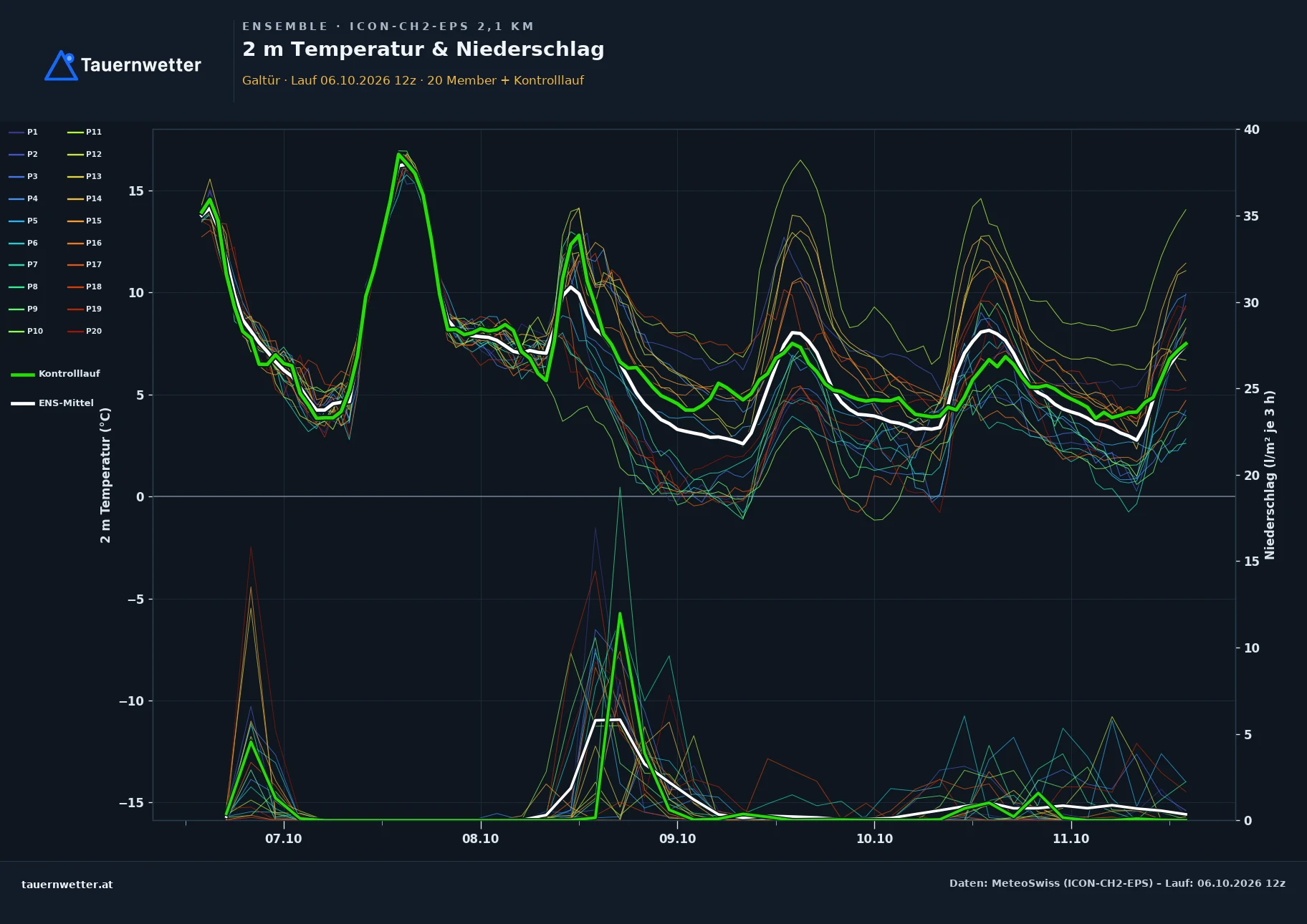This screenshot has height=924, width=1307.
Task: Pick the P14 legend entry
Action: coord(85,198)
